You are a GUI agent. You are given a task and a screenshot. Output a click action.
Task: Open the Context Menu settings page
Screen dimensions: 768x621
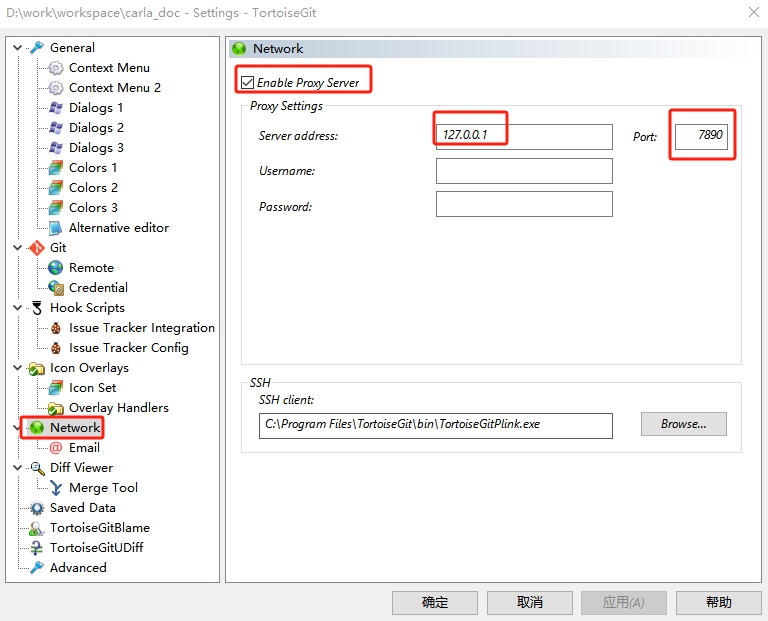(x=109, y=68)
